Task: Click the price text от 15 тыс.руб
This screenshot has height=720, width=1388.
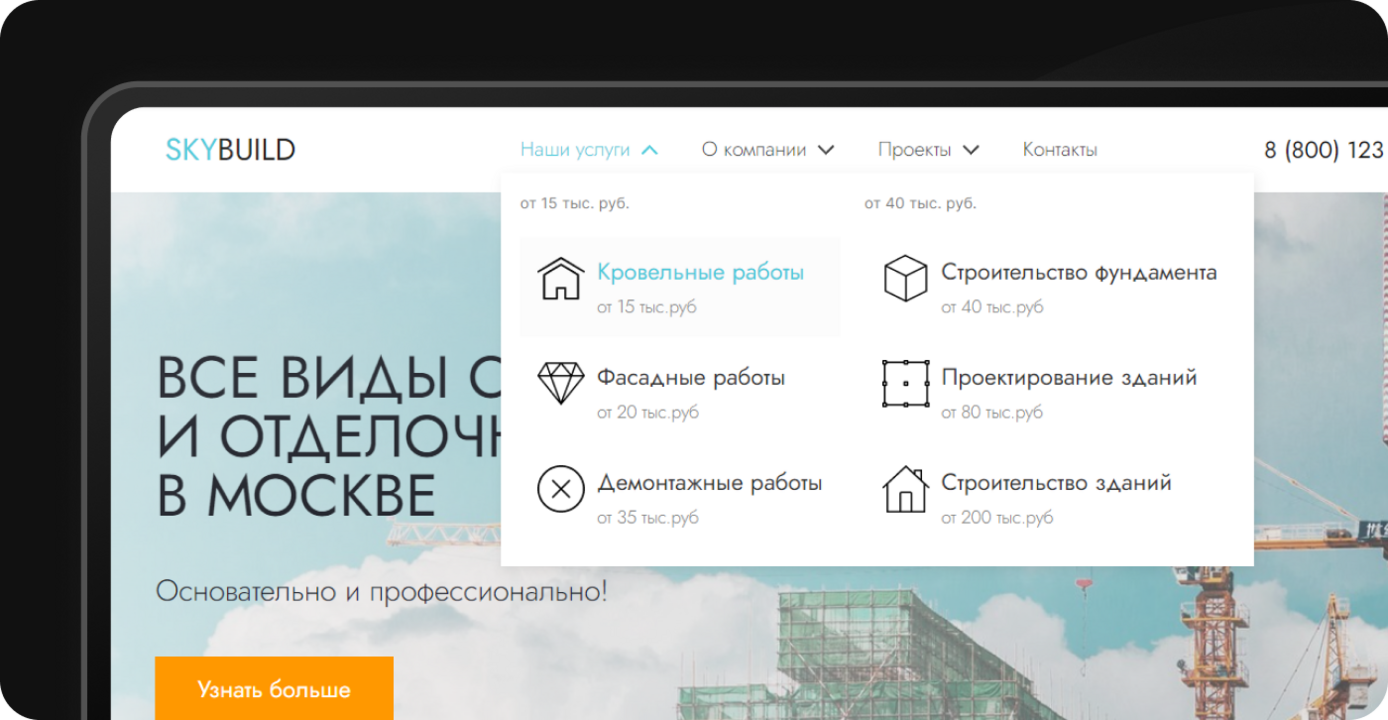Action: click(647, 307)
